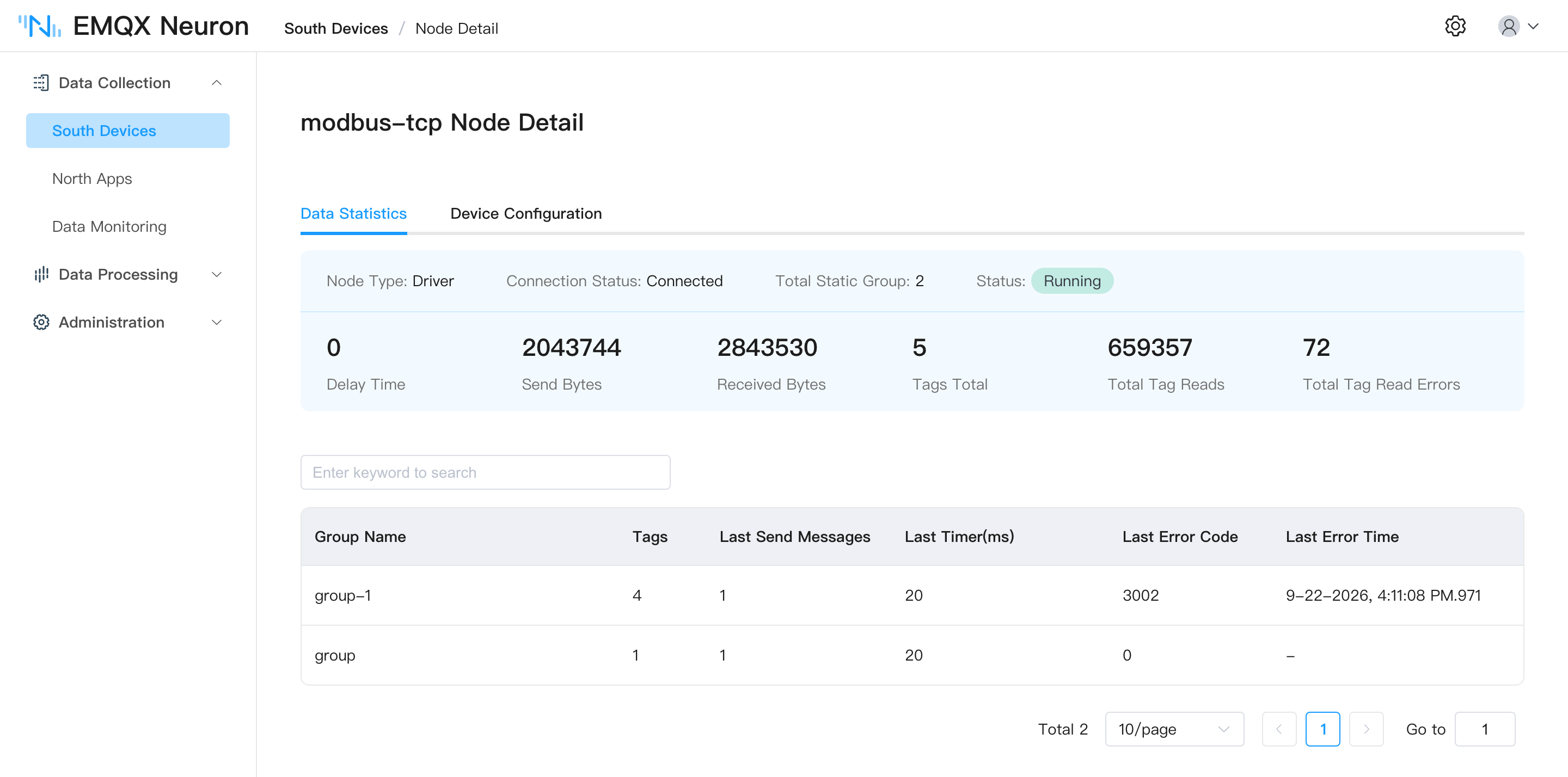This screenshot has width=1568, height=777.
Task: Click the Last Error Code column header
Action: [x=1180, y=536]
